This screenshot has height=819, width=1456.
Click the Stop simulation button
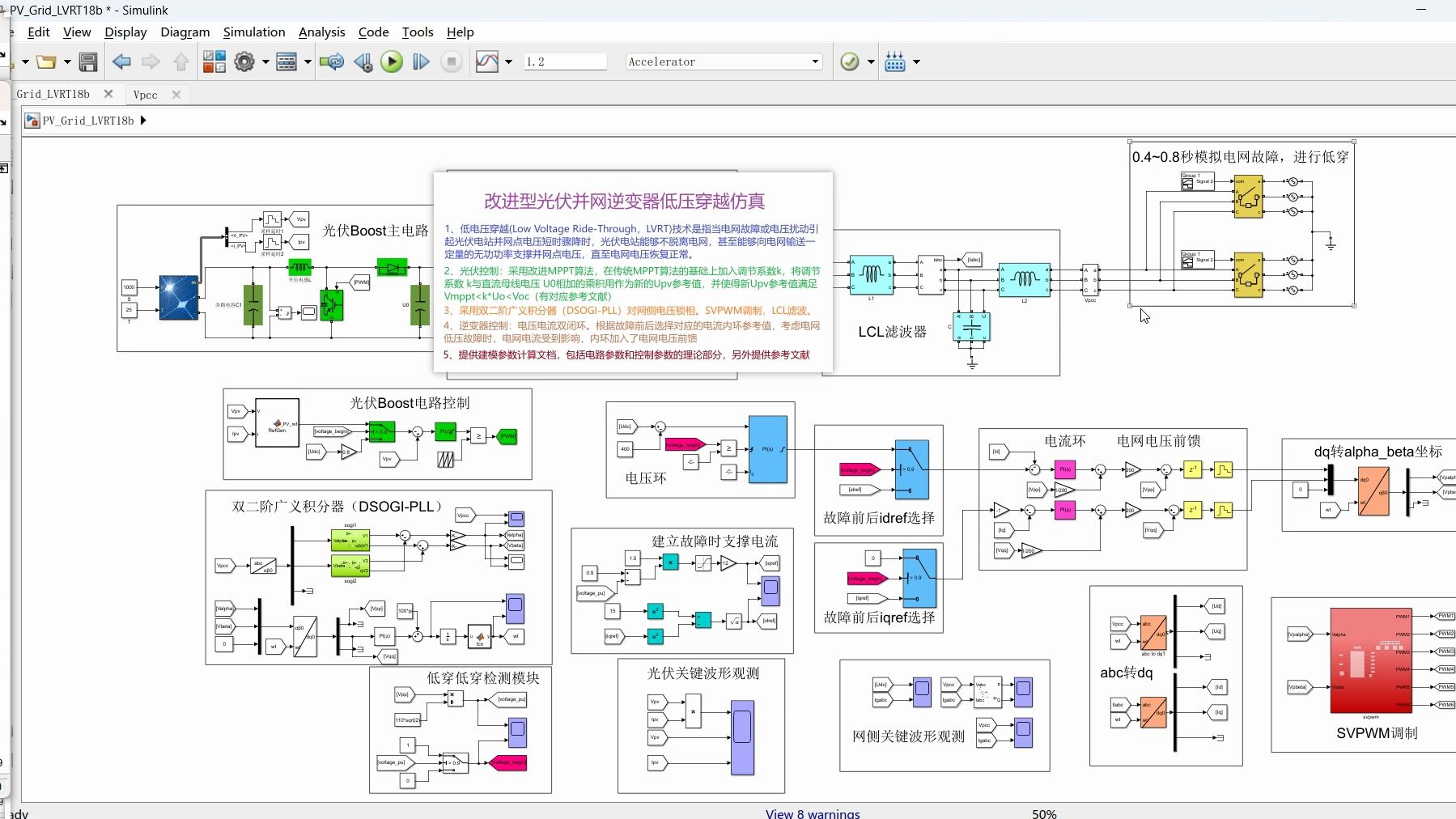coord(452,62)
